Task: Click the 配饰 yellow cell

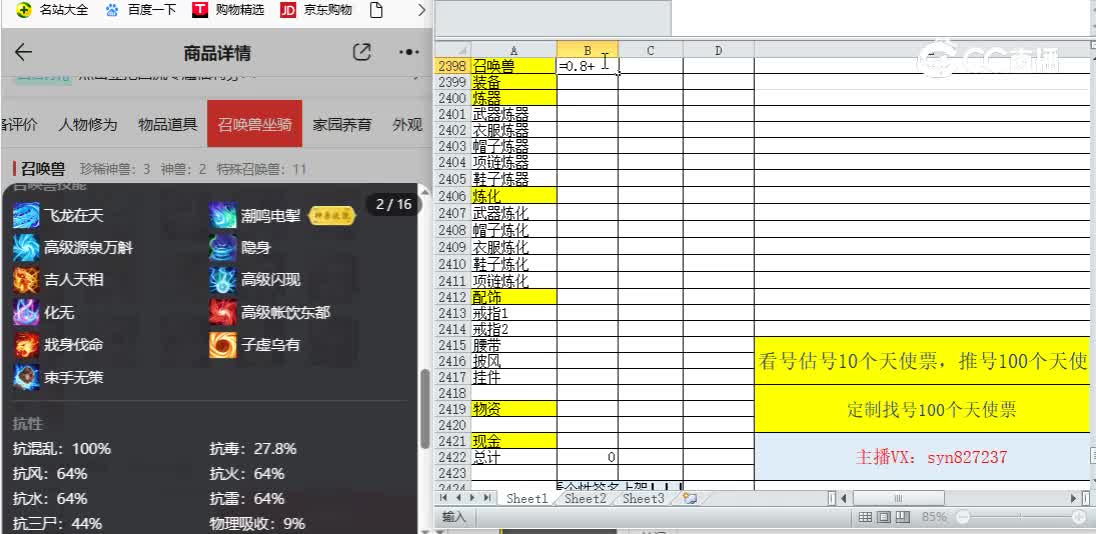Action: tap(514, 297)
